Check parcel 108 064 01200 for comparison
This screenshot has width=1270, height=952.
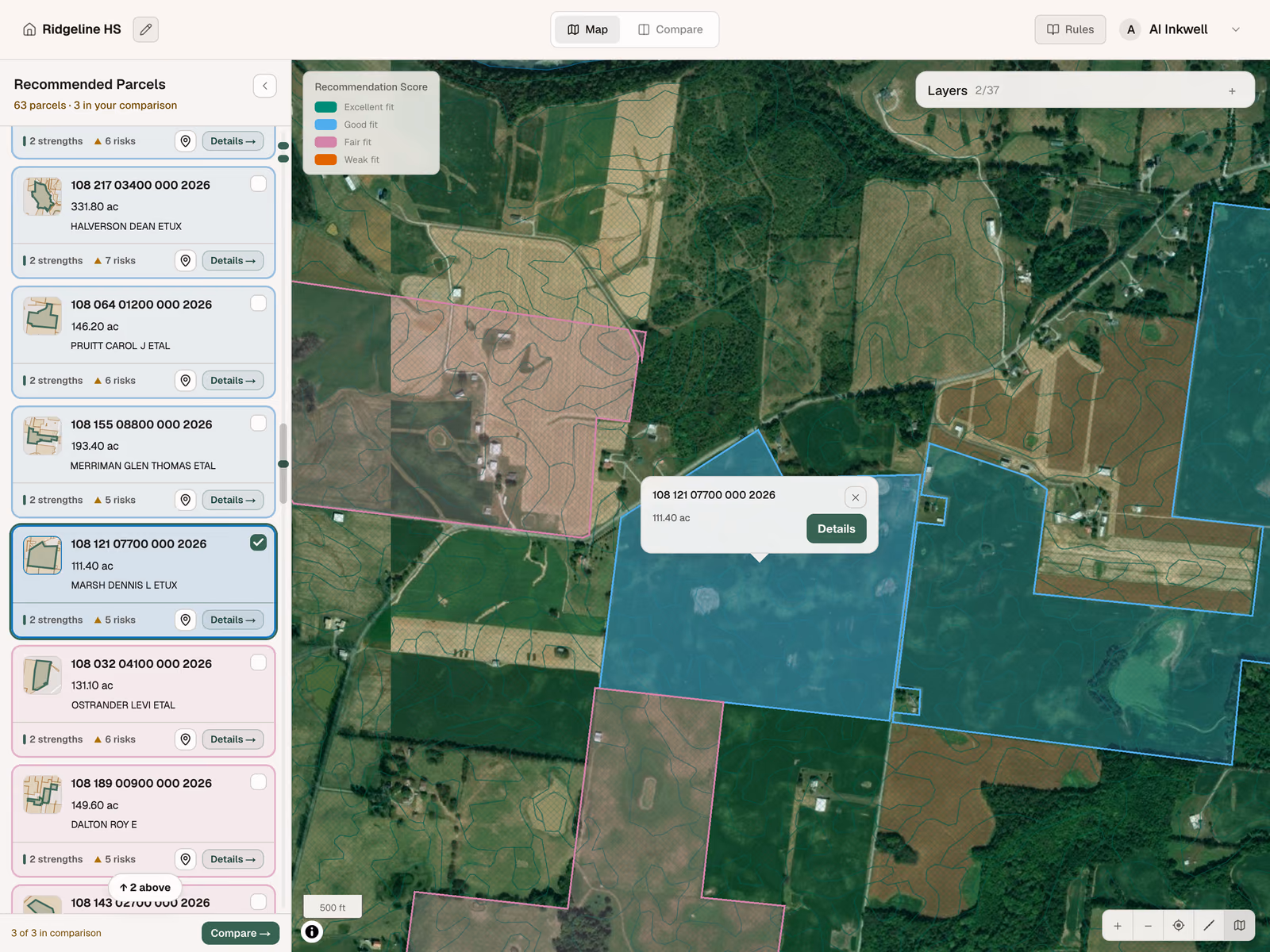[x=258, y=303]
